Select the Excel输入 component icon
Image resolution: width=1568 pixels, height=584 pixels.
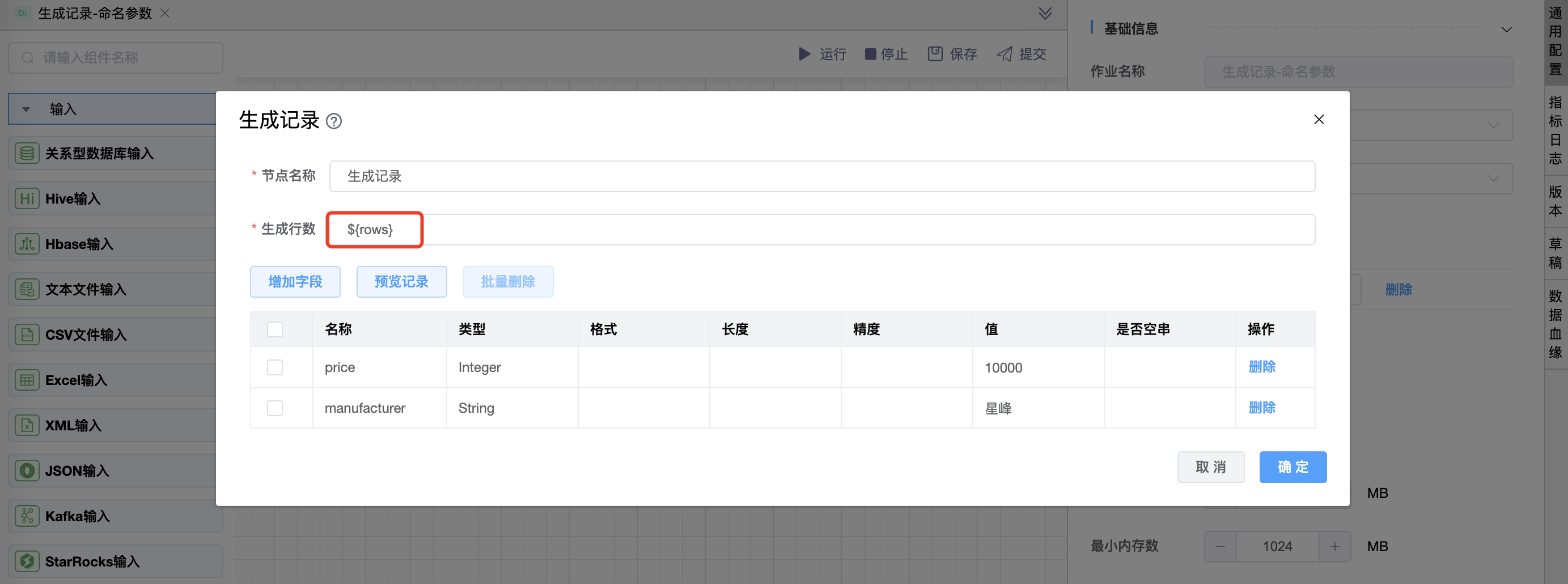27,379
